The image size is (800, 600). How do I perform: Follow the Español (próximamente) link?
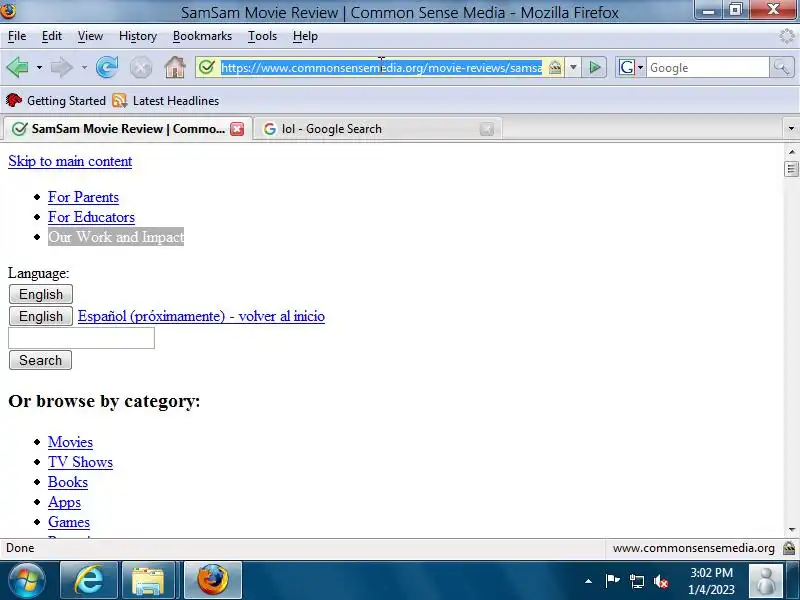click(x=201, y=316)
